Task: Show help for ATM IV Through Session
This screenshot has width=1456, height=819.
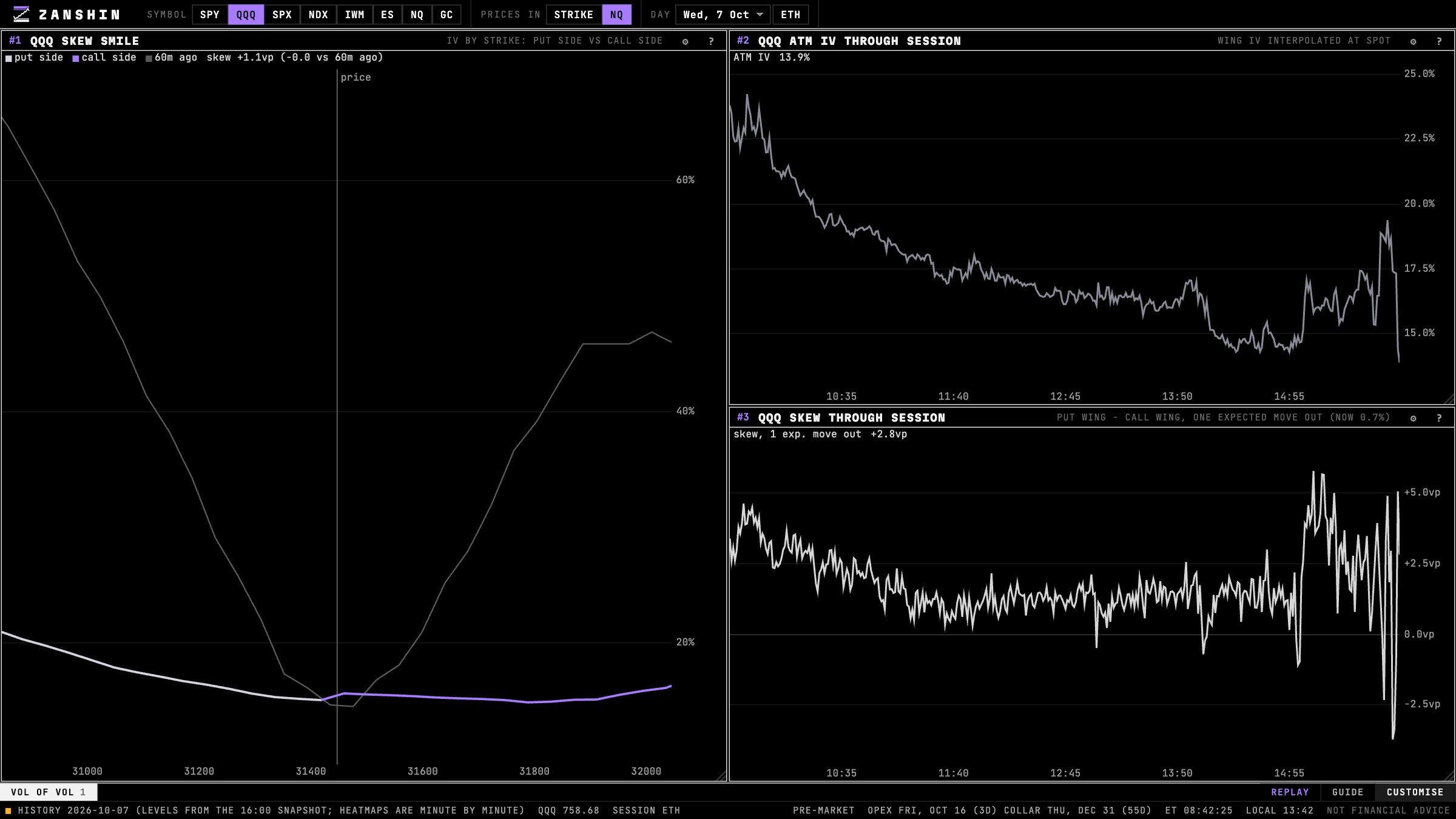Action: (1439, 41)
